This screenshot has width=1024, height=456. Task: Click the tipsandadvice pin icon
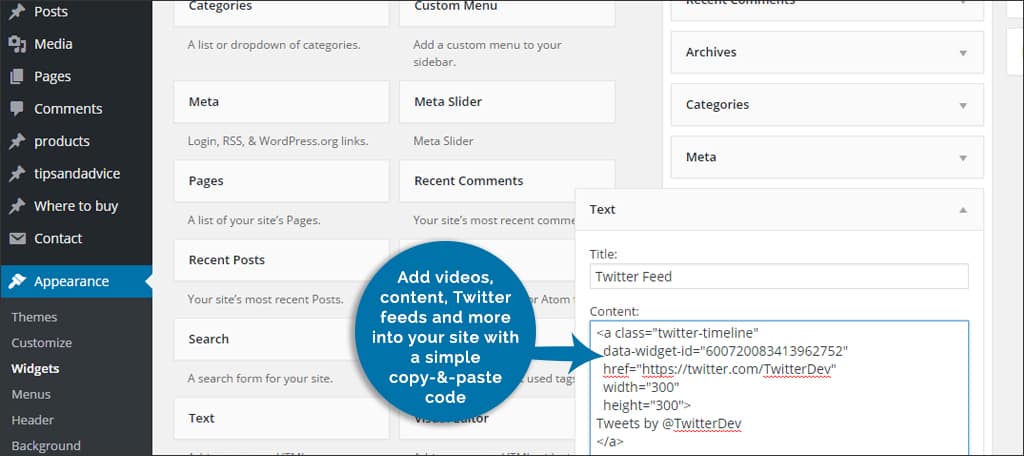(x=17, y=174)
